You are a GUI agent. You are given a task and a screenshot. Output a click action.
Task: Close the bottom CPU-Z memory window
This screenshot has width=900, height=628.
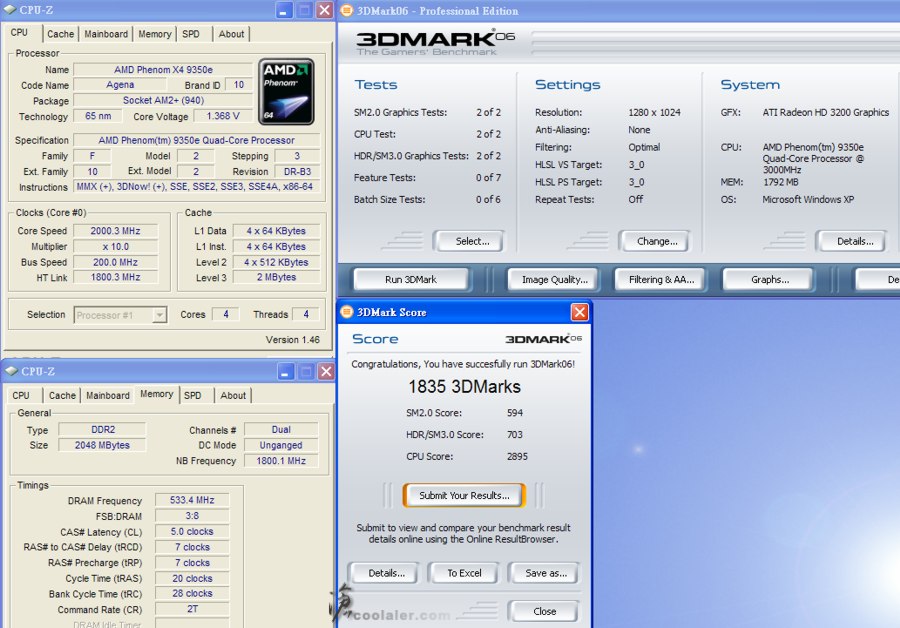click(x=326, y=371)
